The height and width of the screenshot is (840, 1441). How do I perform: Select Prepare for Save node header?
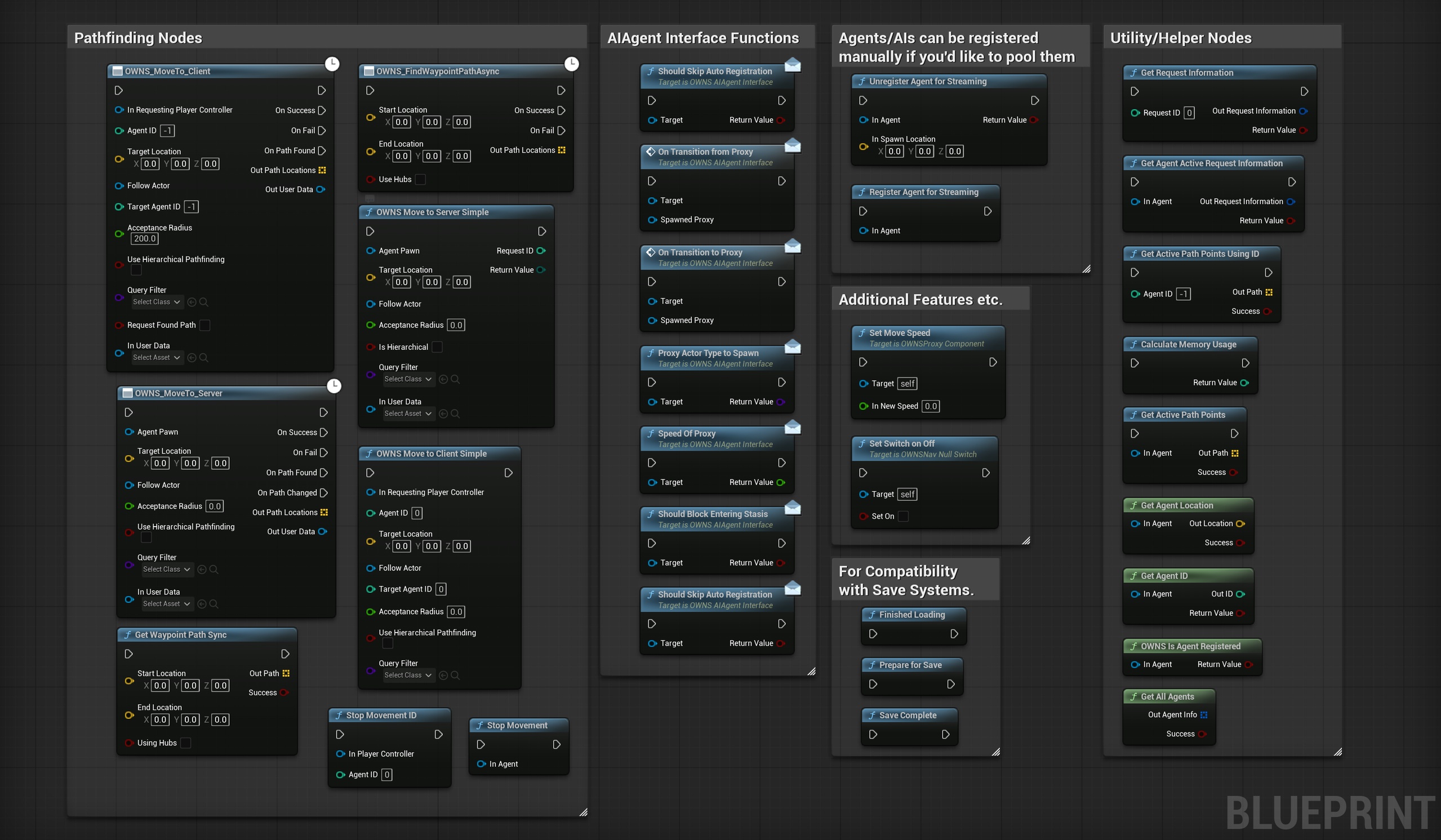tap(911, 665)
